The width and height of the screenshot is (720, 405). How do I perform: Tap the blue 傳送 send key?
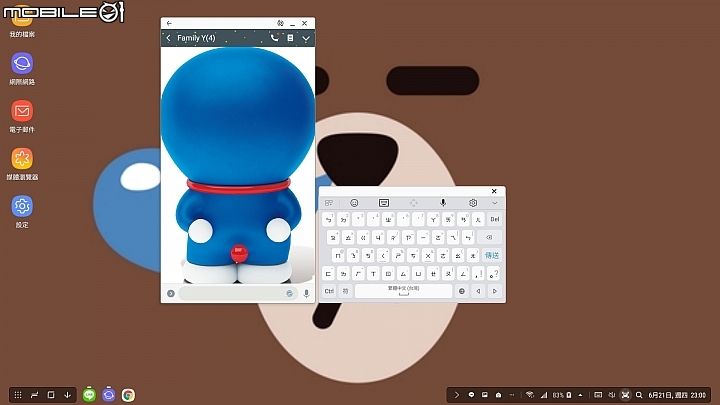492,255
